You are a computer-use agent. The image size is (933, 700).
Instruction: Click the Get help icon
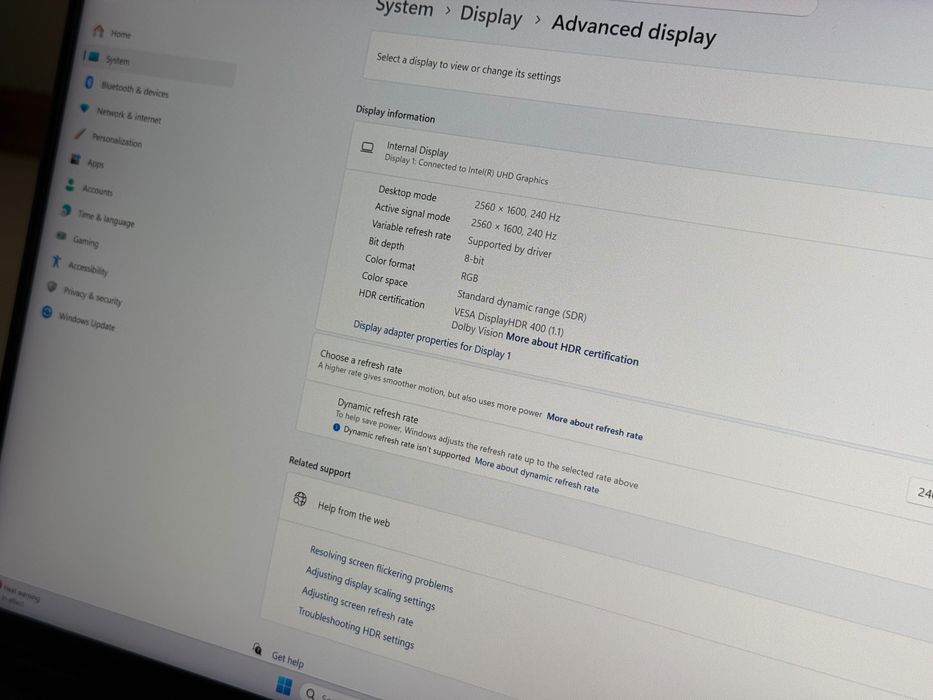click(257, 648)
